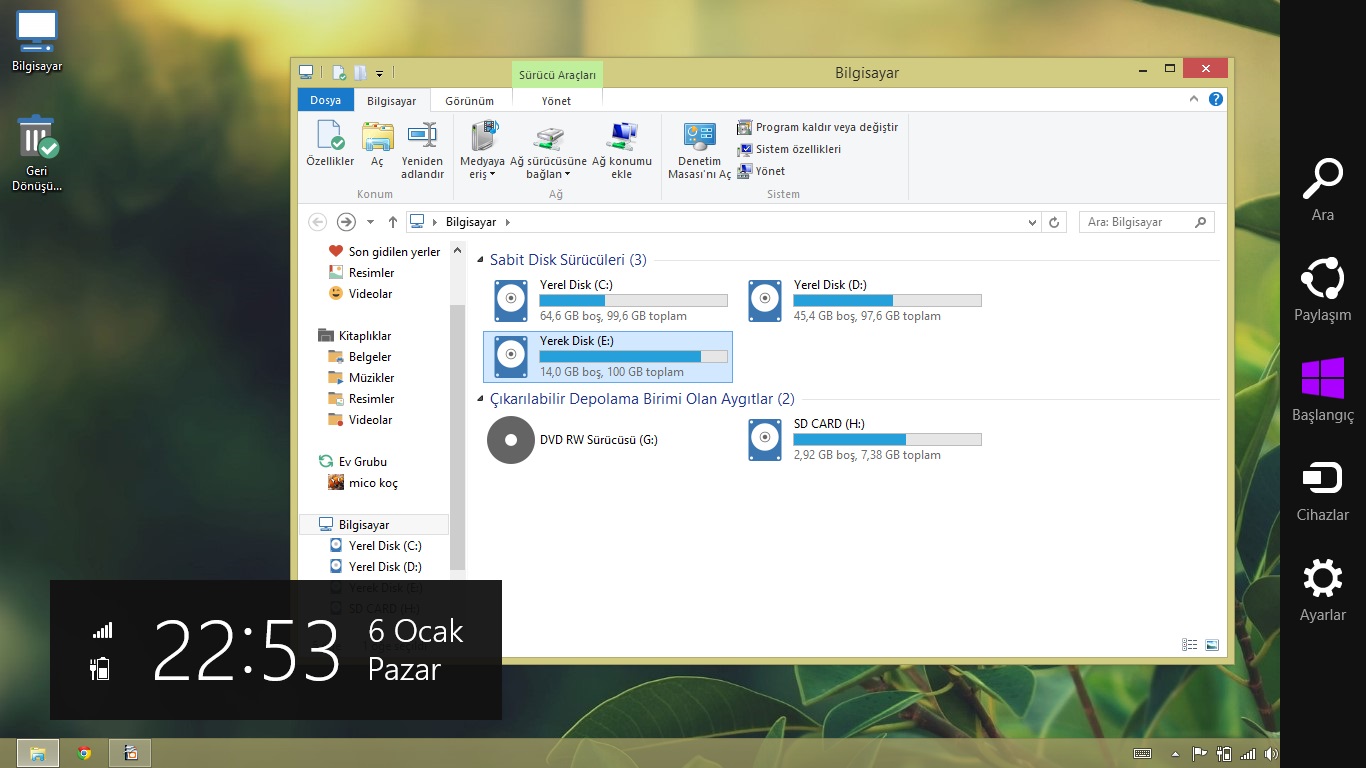Image resolution: width=1366 pixels, height=768 pixels.
Task: Switch to the Yönet ribbon tab
Action: [x=556, y=101]
